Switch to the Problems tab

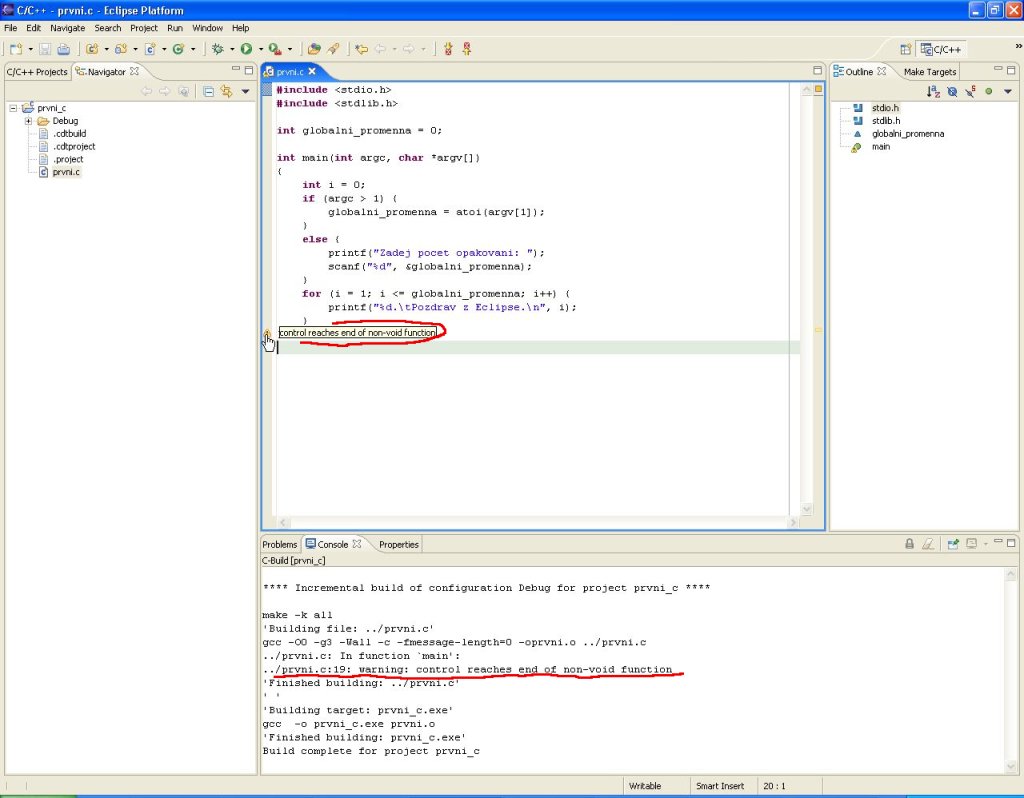tap(280, 544)
